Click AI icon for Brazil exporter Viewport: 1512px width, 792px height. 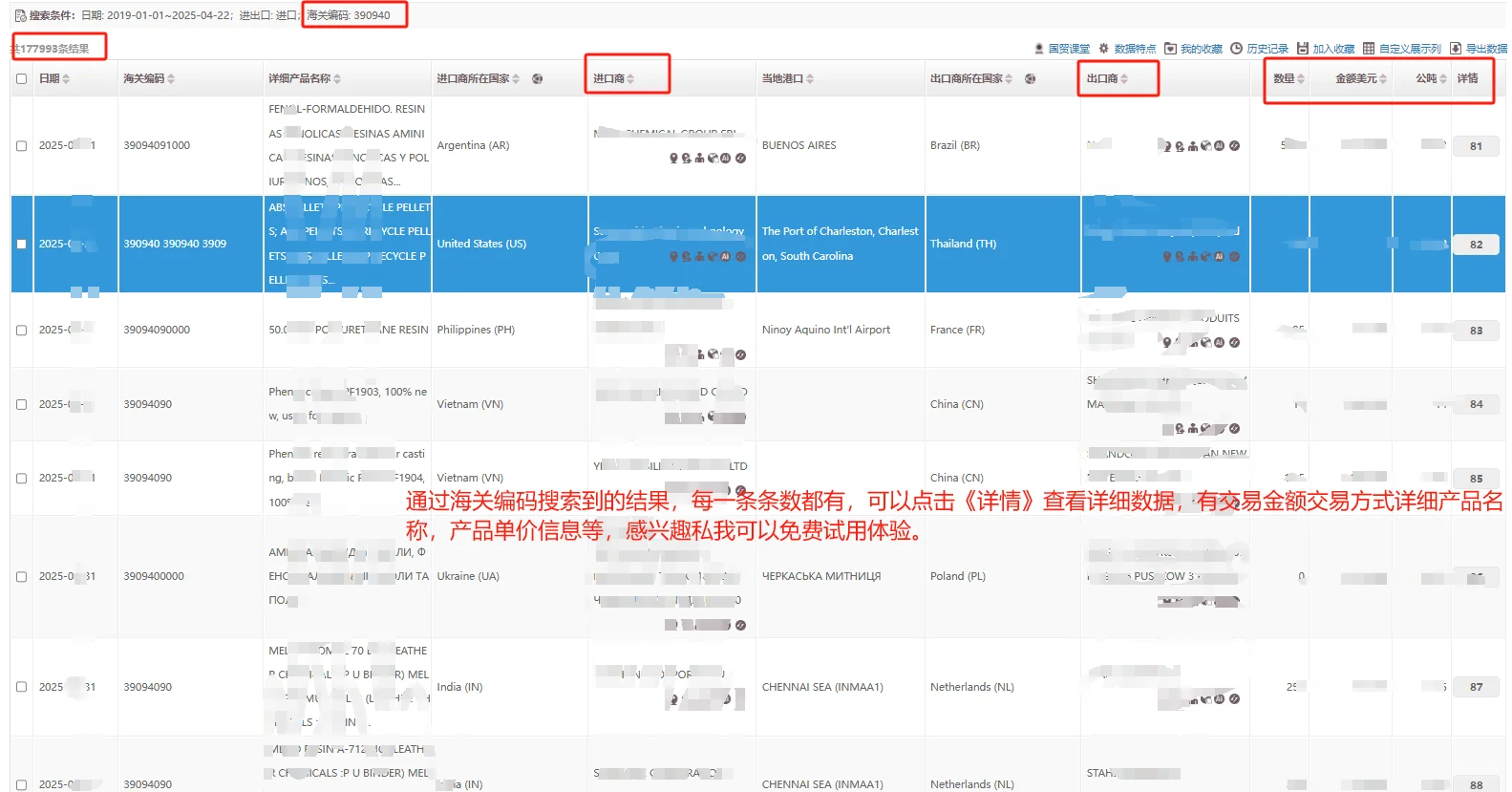coord(1219,146)
